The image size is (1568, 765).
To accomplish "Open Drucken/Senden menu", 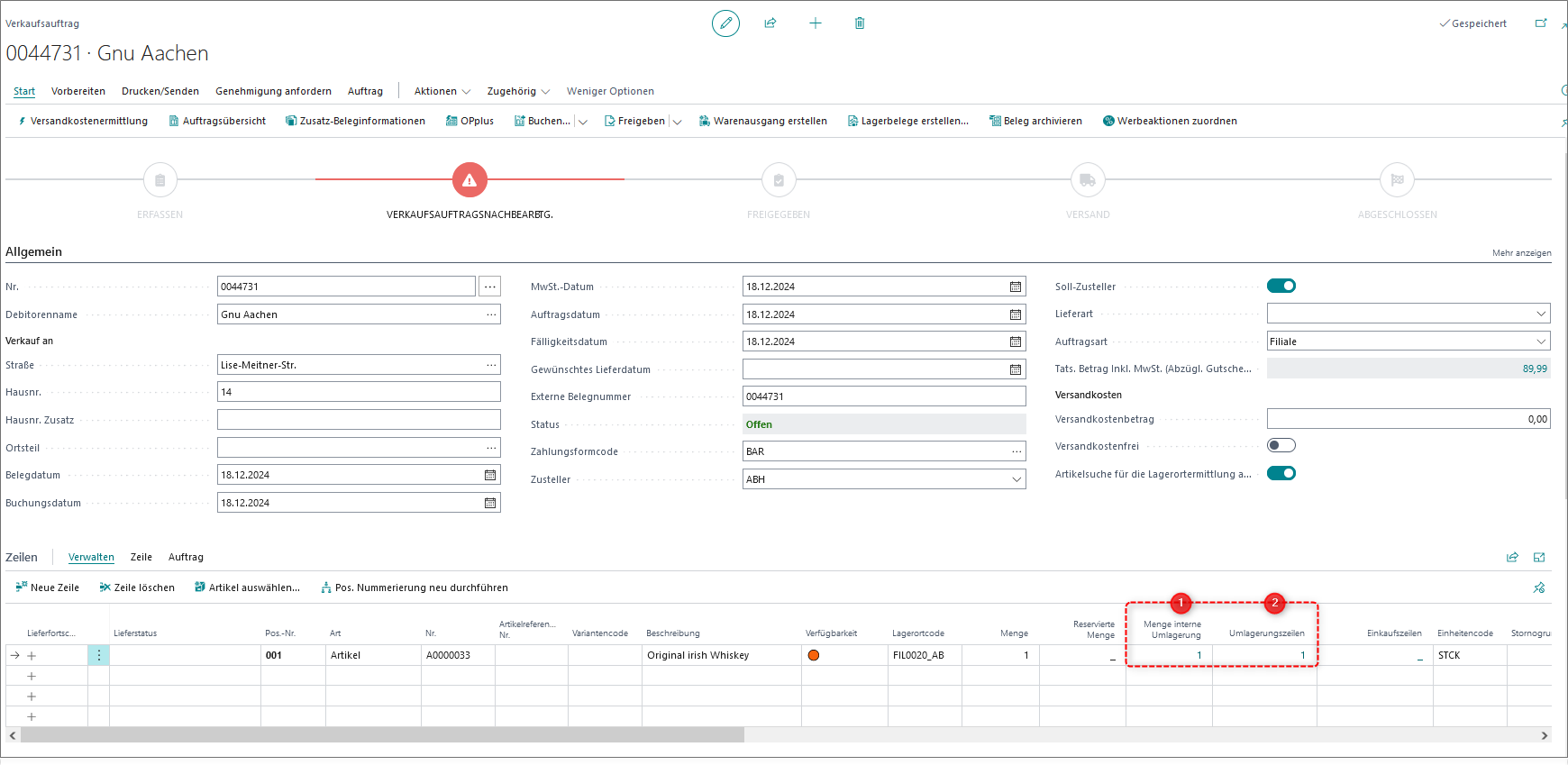I will 160,91.
